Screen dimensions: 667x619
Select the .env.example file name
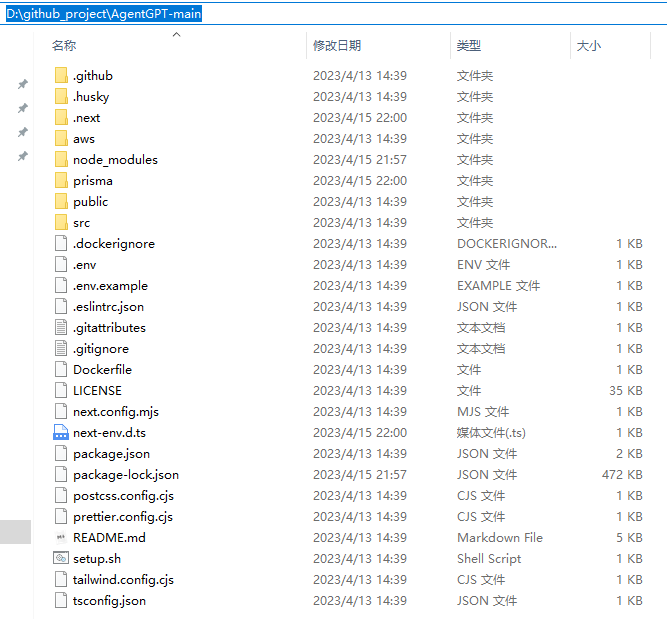coord(110,285)
